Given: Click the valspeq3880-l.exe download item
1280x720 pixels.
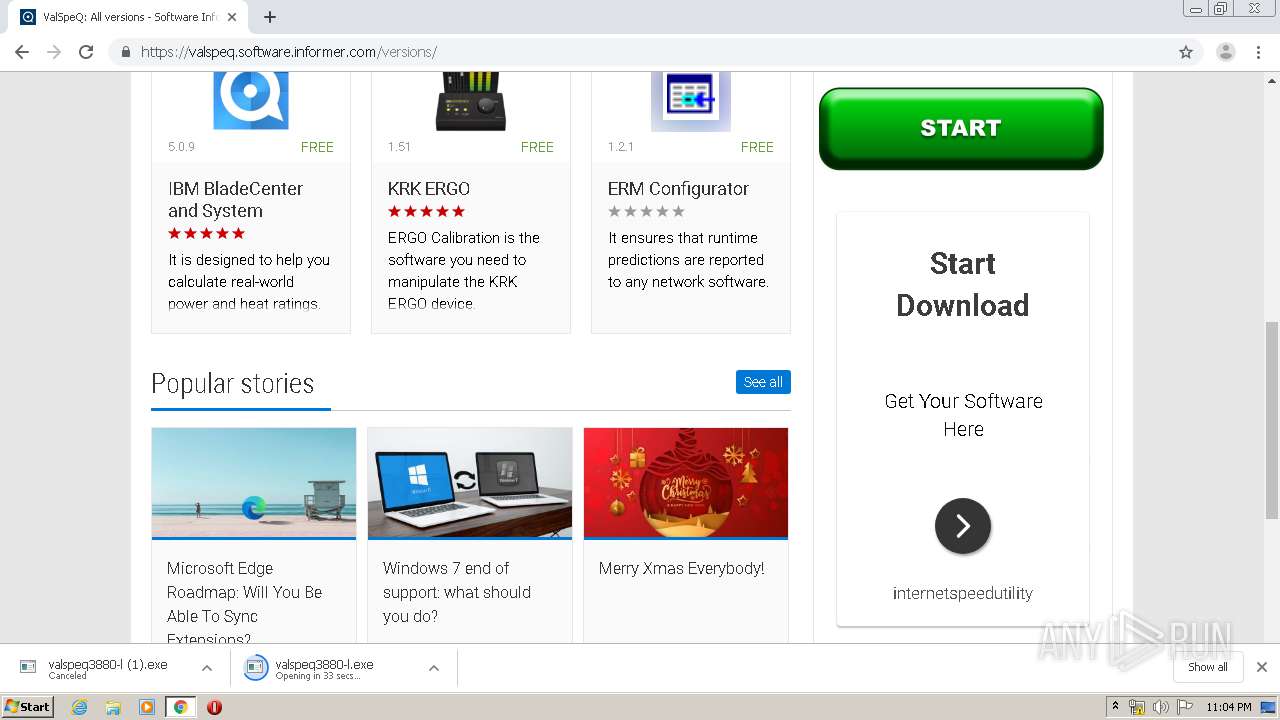Looking at the screenshot, I should click(x=325, y=668).
